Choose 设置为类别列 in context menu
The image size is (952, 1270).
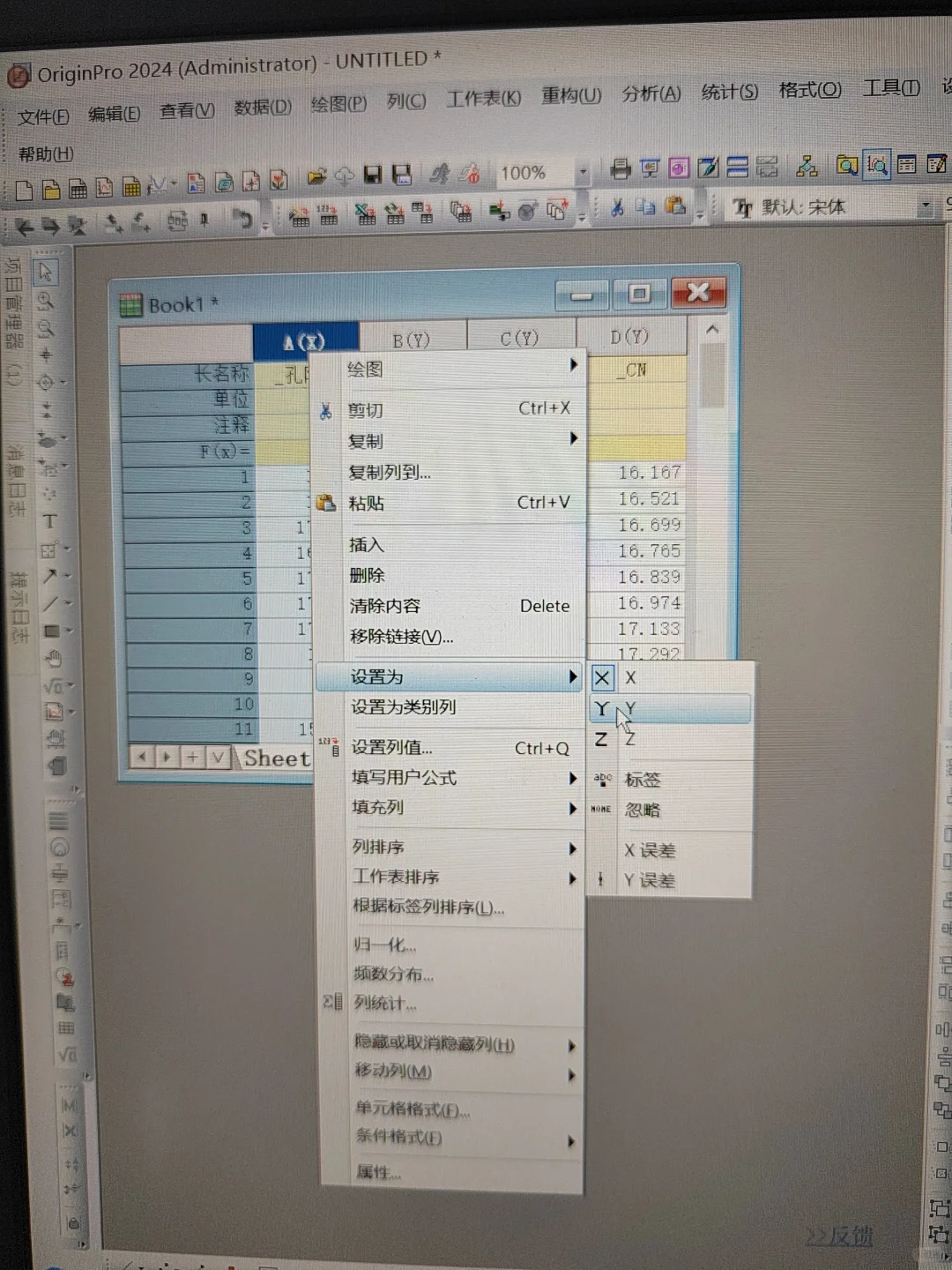click(450, 707)
